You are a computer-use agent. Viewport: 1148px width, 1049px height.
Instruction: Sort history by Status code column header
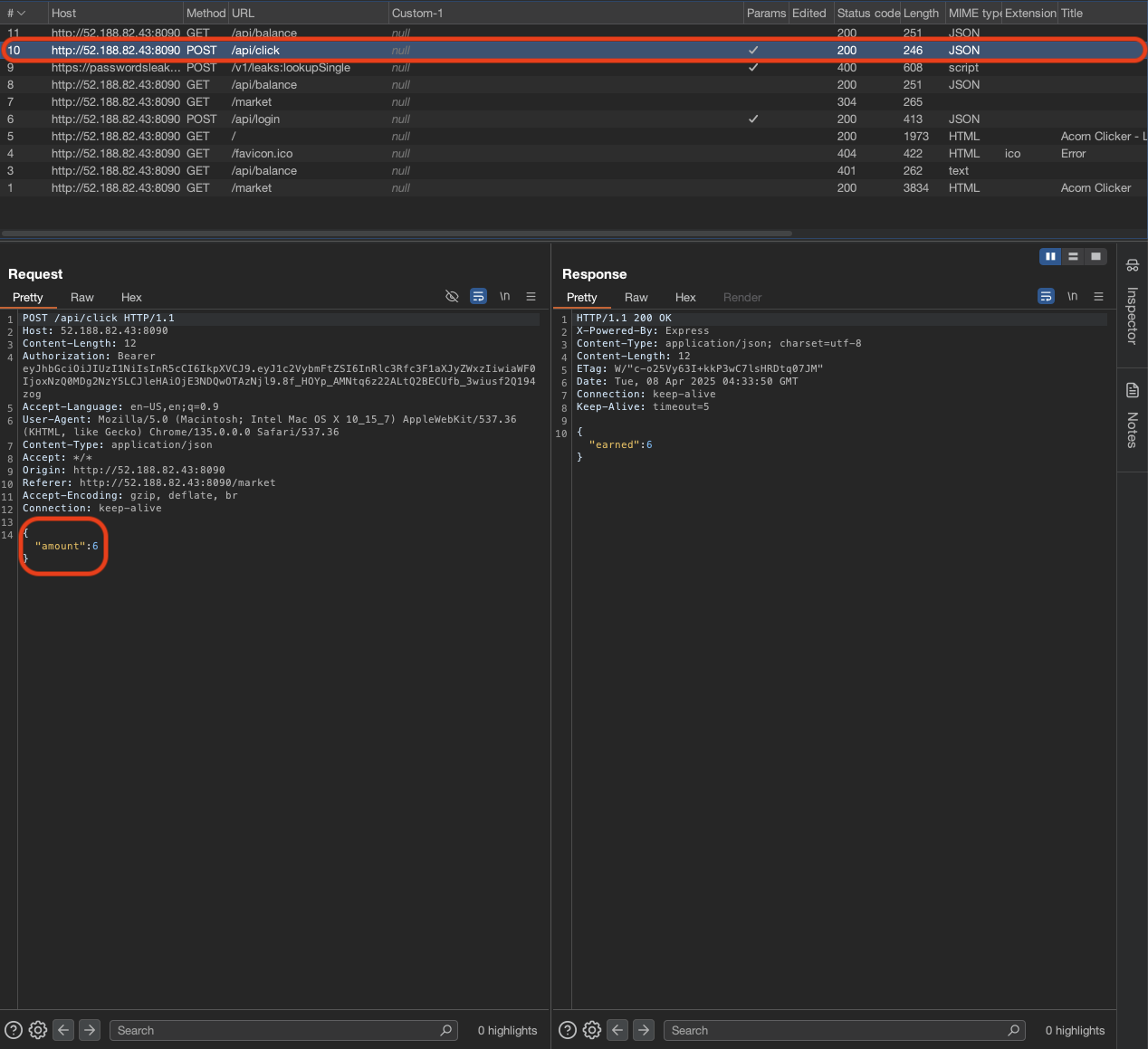tap(868, 13)
